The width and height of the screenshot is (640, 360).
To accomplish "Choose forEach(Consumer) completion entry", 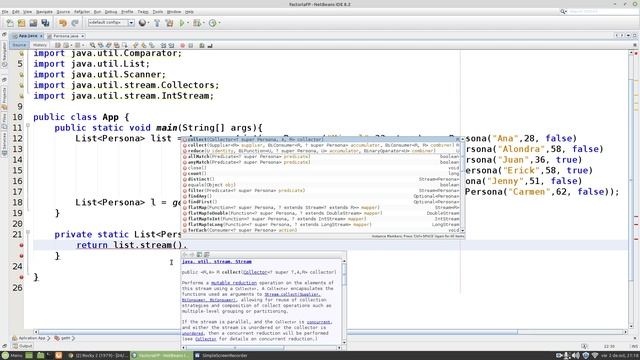I will 321,230.
